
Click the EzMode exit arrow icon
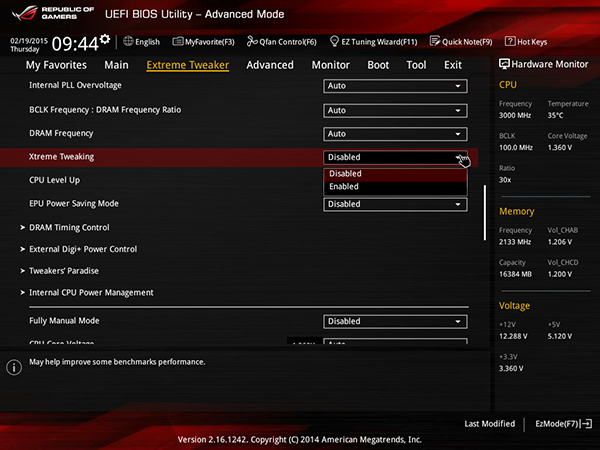point(586,424)
